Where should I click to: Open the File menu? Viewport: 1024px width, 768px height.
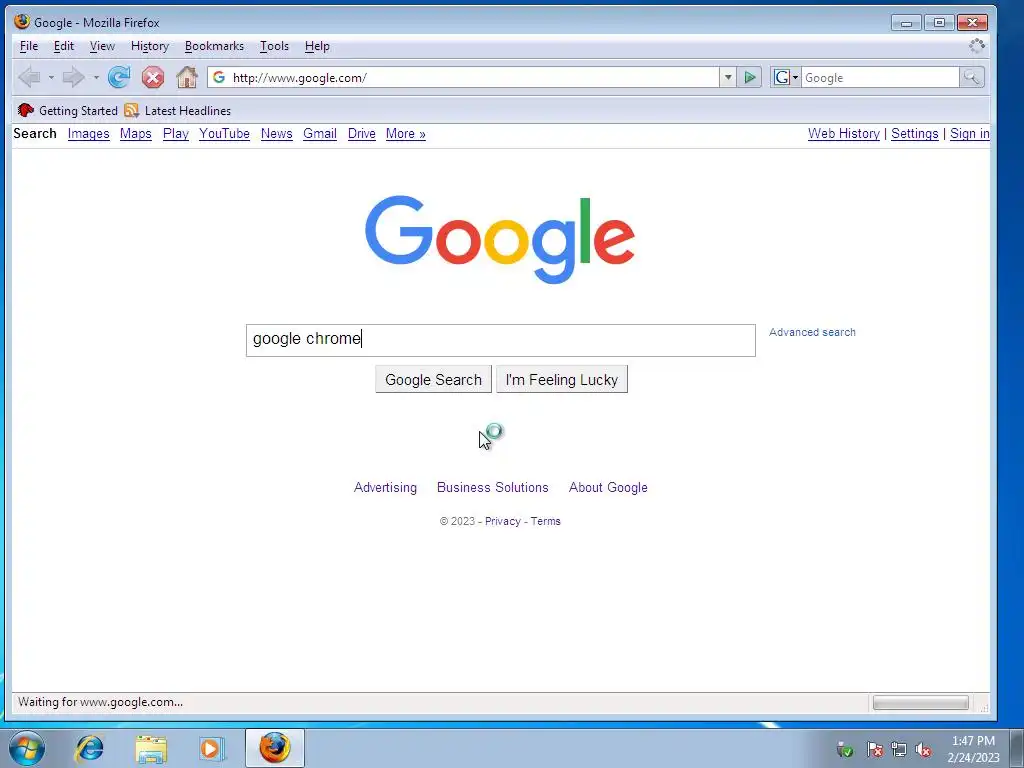coord(29,46)
